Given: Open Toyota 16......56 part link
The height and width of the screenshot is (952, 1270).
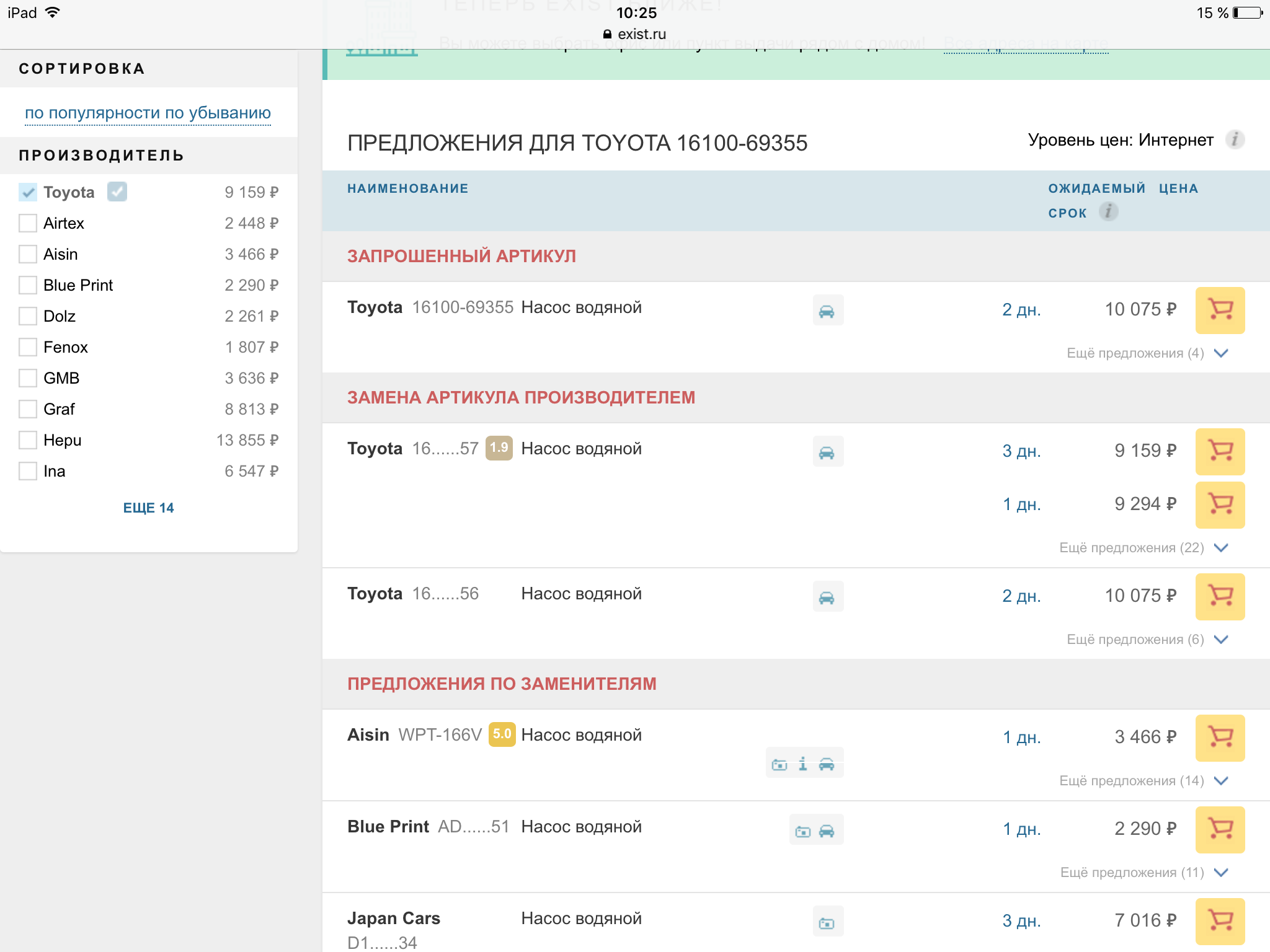Looking at the screenshot, I should pyautogui.click(x=445, y=593).
